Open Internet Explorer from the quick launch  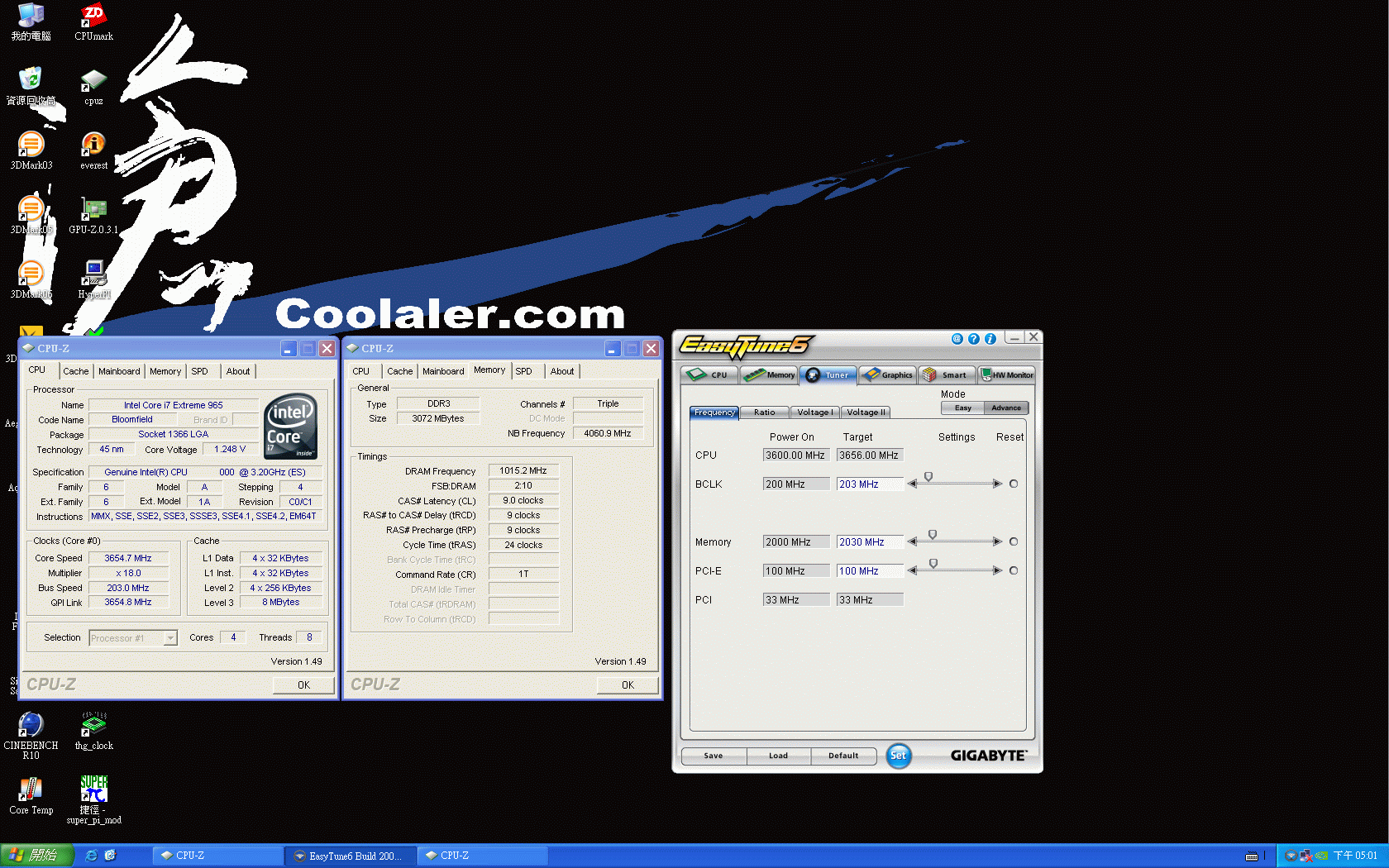point(92,856)
